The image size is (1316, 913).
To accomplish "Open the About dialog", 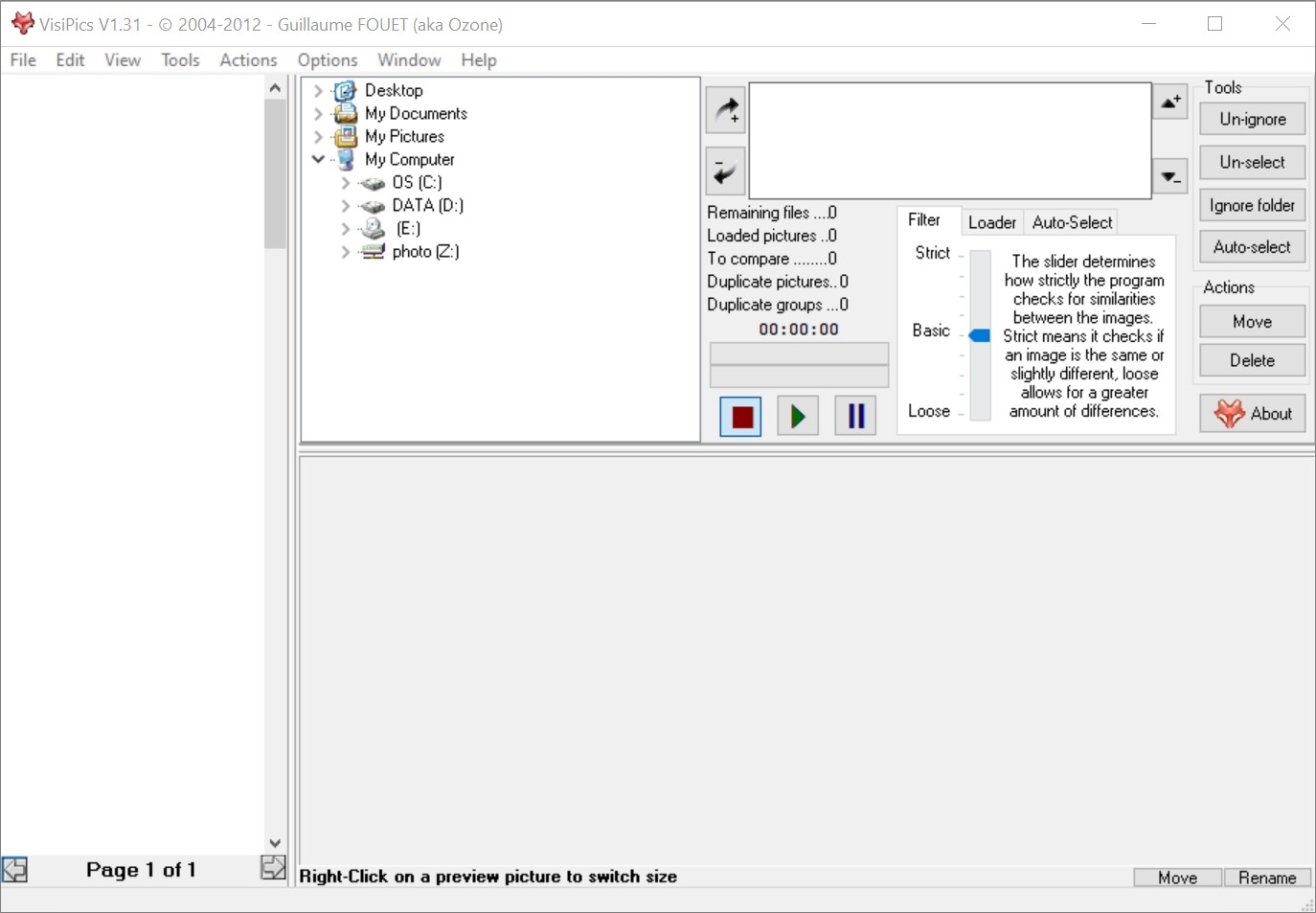I will [x=1253, y=414].
